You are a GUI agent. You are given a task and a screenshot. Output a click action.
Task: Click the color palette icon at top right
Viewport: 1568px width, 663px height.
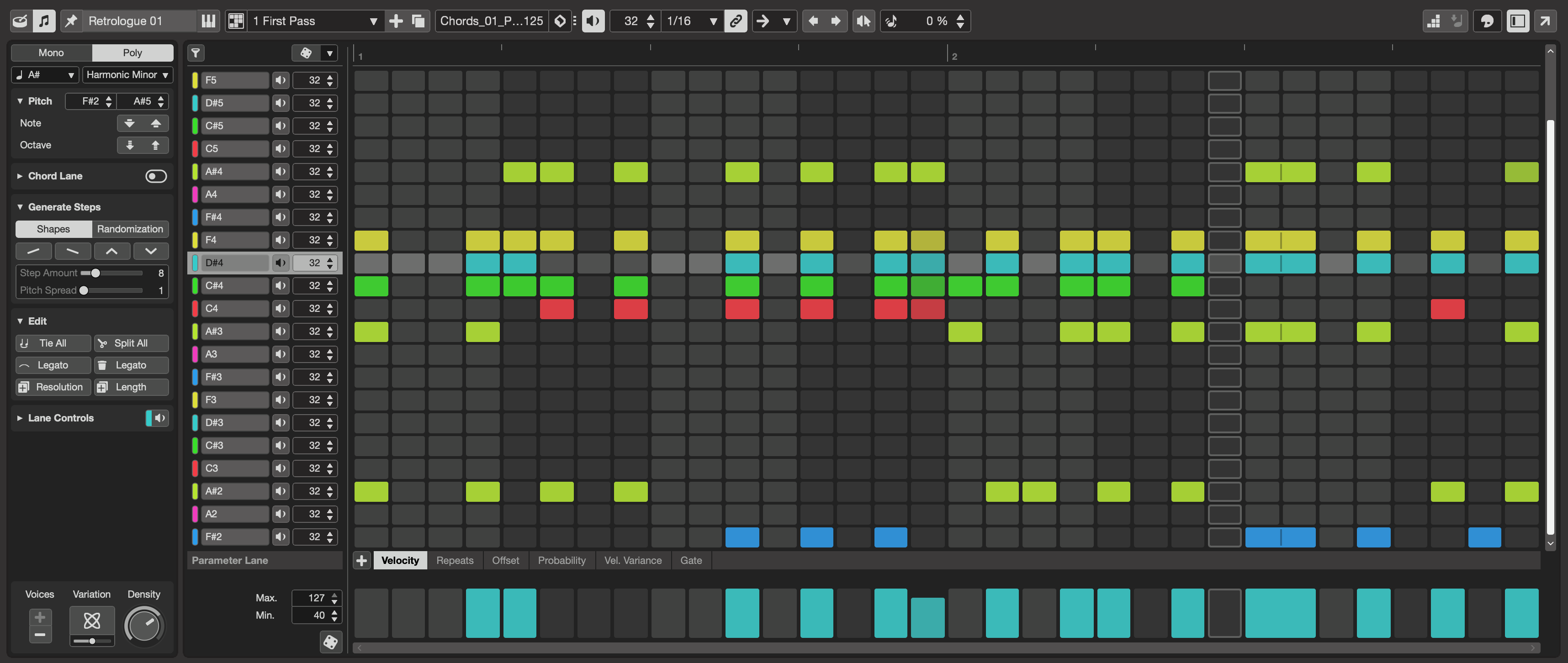pos(1488,21)
